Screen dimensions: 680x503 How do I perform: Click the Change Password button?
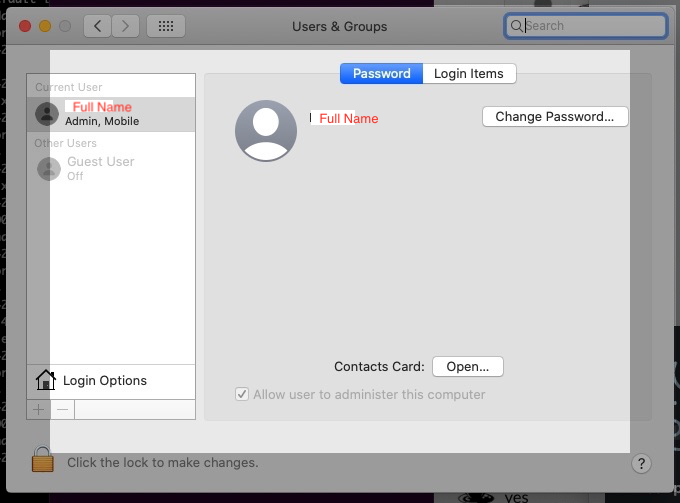555,117
